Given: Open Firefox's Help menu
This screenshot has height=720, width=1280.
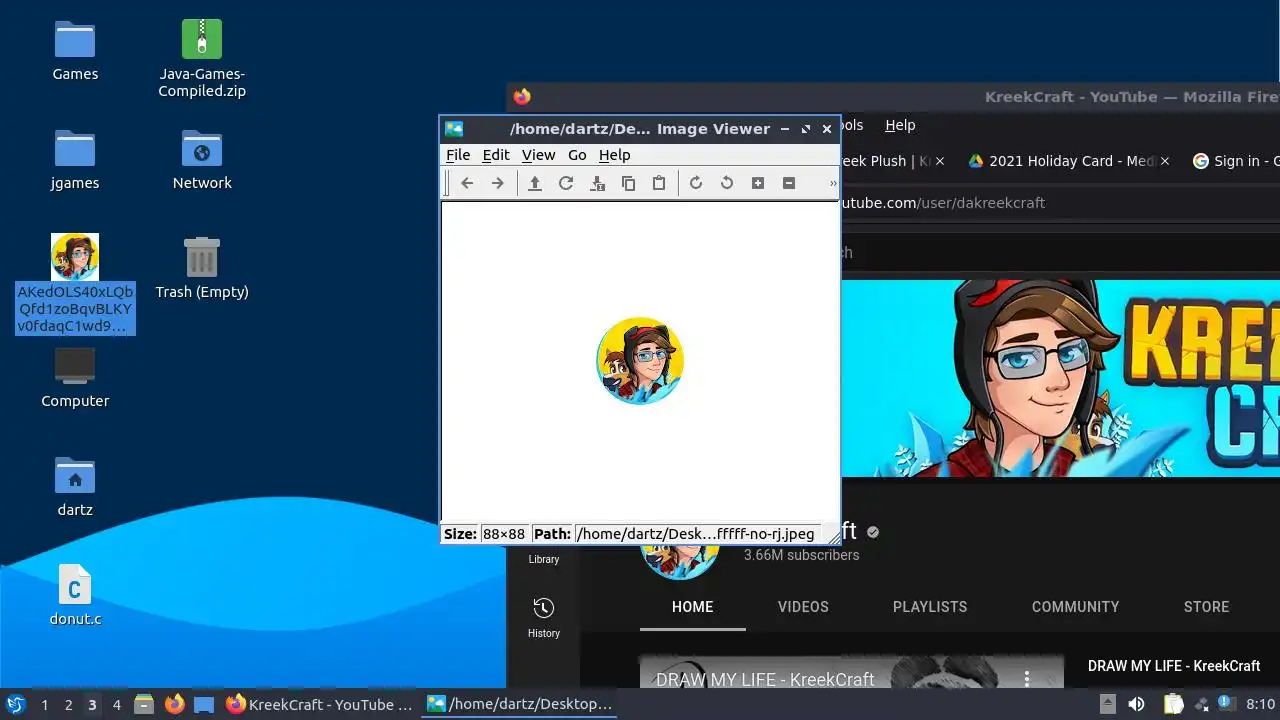Looking at the screenshot, I should pos(900,125).
